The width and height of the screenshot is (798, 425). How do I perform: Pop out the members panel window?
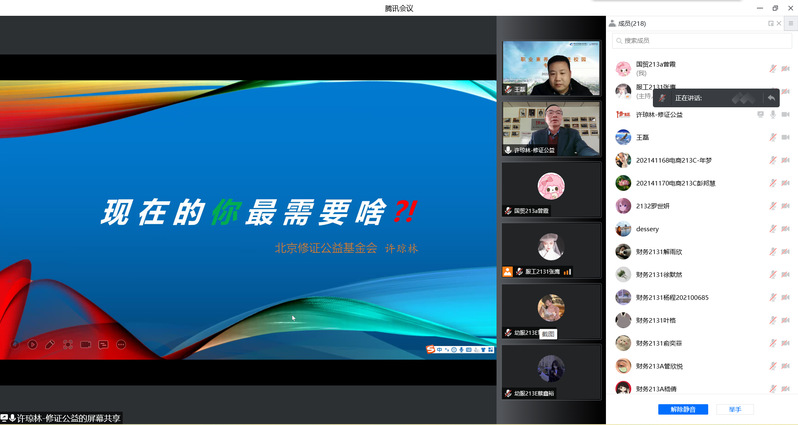(x=770, y=23)
